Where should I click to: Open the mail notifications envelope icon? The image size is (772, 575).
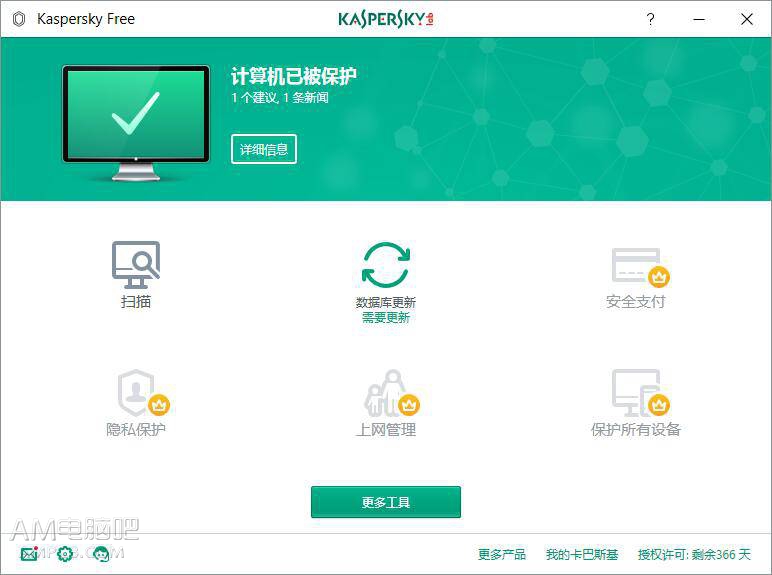click(29, 554)
